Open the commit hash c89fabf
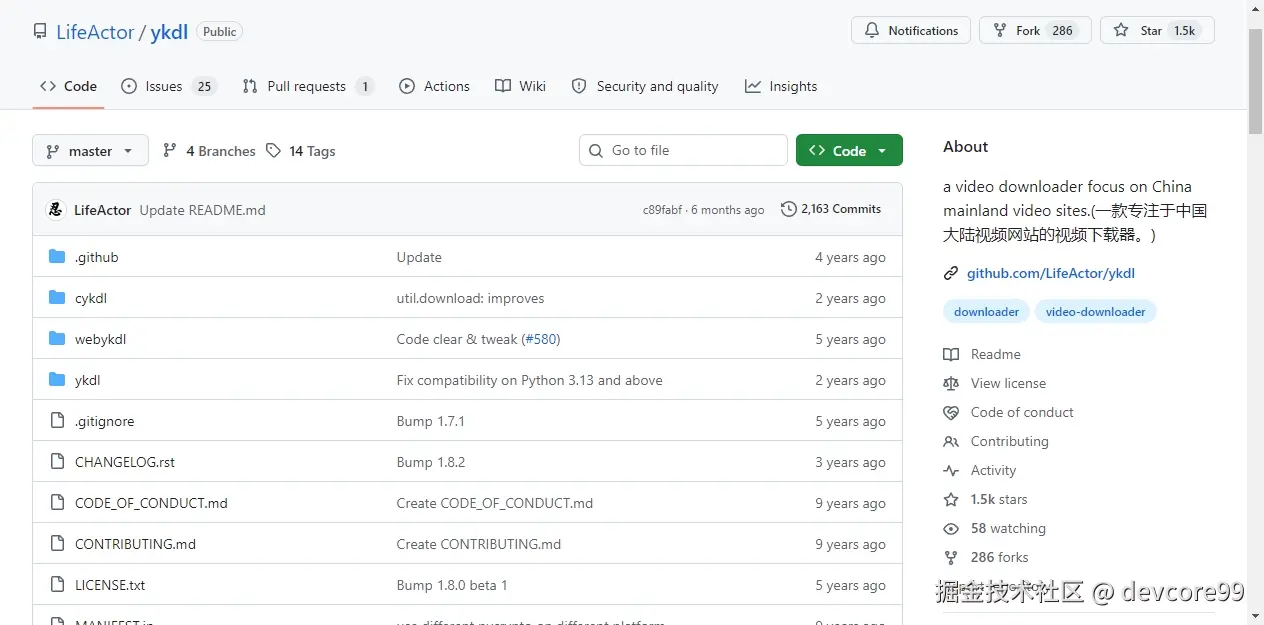This screenshot has height=625, width=1264. click(x=662, y=210)
